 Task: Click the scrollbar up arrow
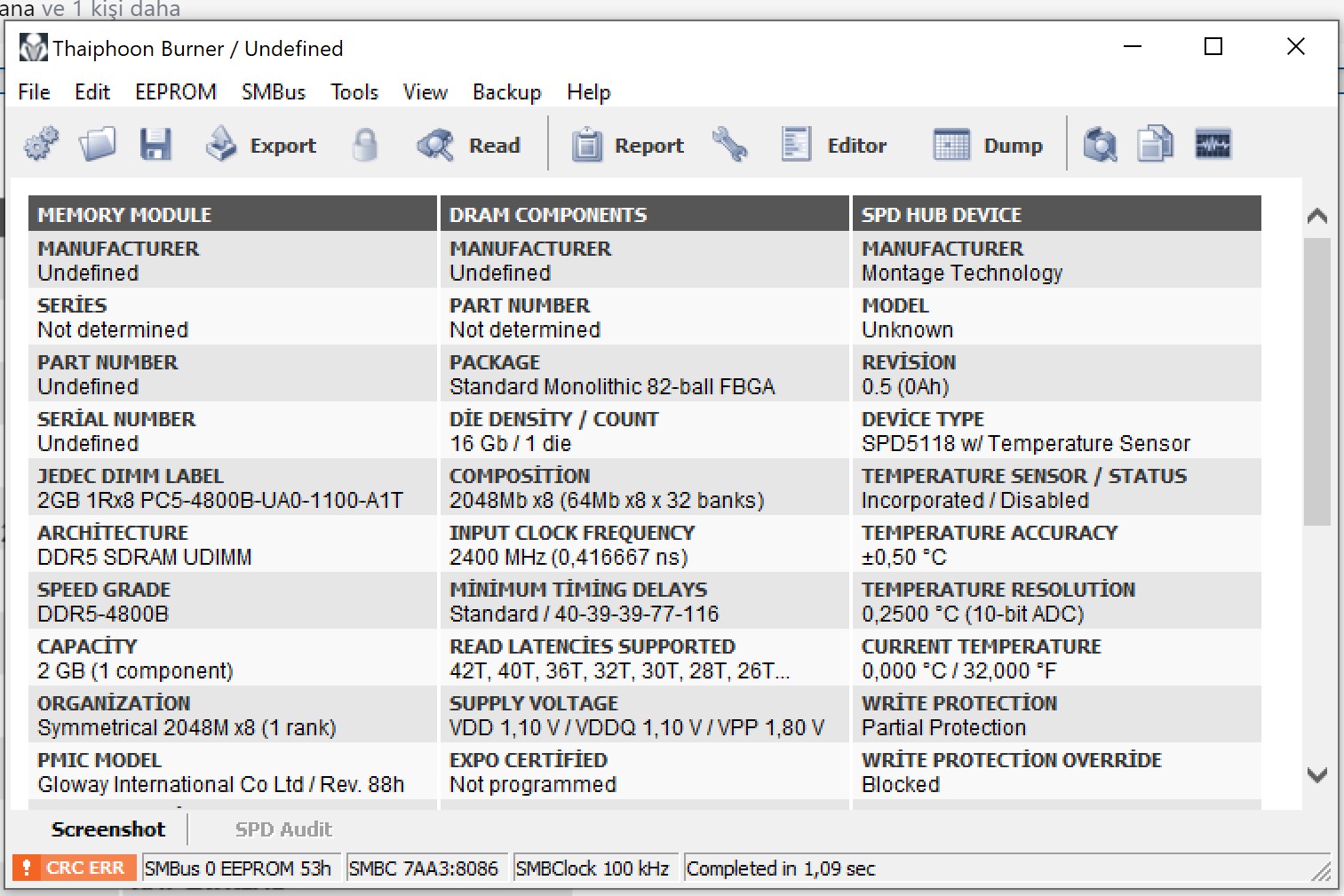tap(1317, 215)
